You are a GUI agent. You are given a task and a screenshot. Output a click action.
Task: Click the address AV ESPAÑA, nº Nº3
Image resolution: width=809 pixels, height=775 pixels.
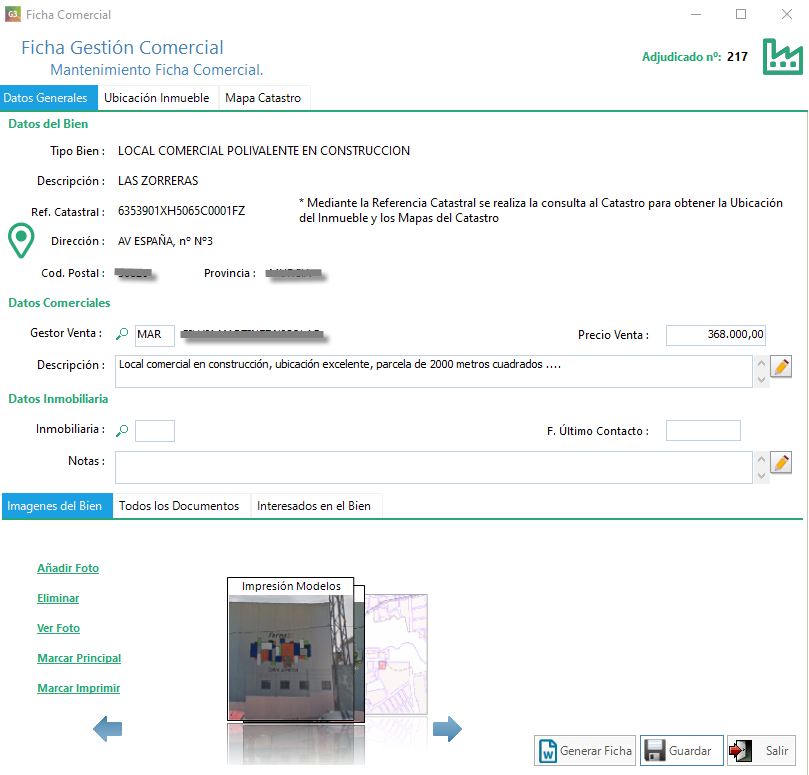(165, 241)
